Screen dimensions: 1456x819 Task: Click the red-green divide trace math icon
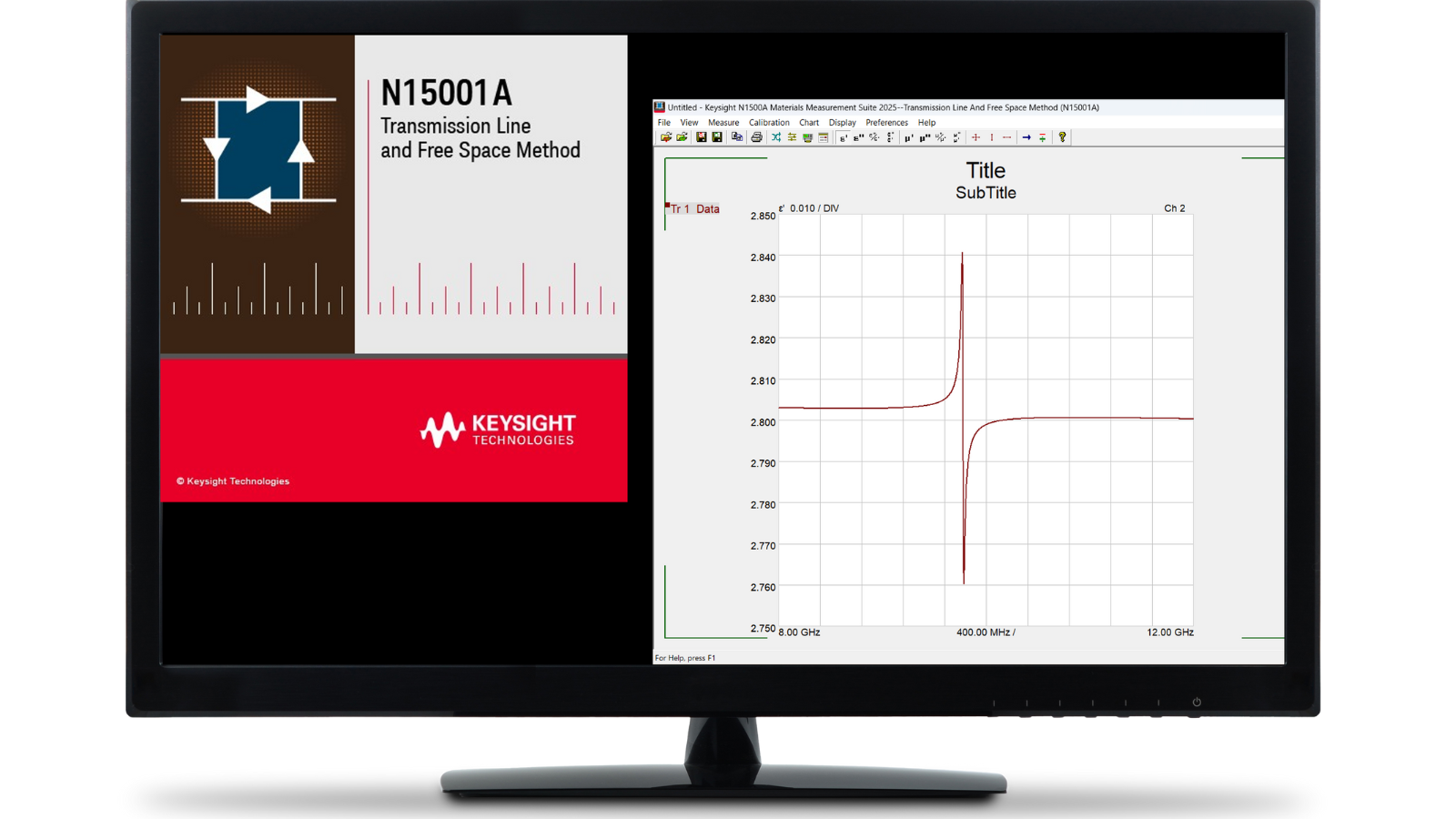pyautogui.click(x=1043, y=137)
